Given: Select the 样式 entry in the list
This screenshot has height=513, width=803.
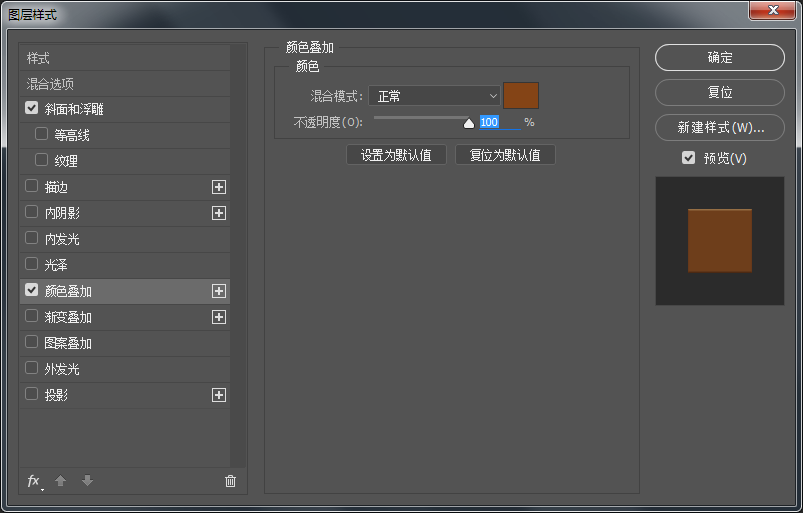Looking at the screenshot, I should coord(125,58).
